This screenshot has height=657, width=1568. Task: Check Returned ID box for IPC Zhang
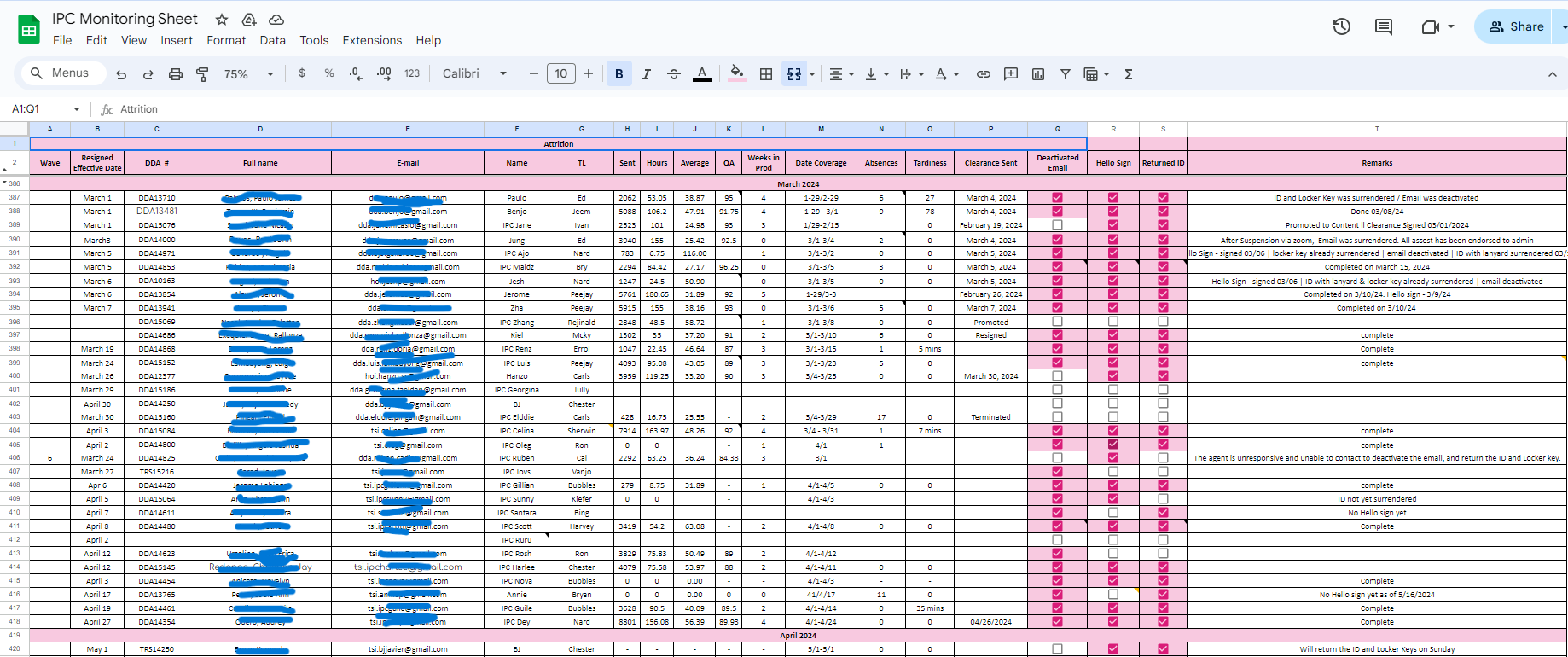(1163, 322)
